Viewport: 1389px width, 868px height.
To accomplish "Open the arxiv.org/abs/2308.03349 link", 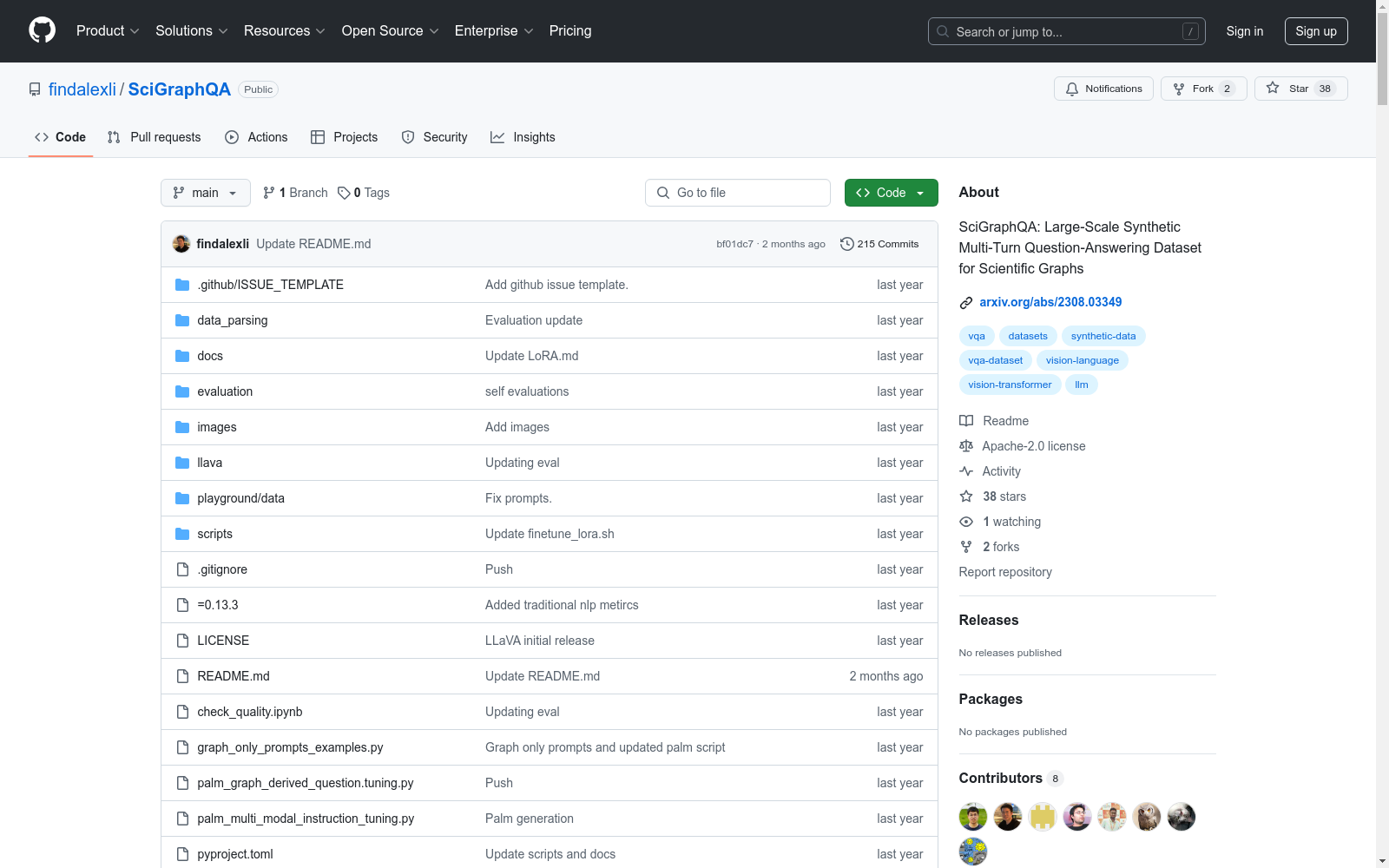I will [1050, 302].
